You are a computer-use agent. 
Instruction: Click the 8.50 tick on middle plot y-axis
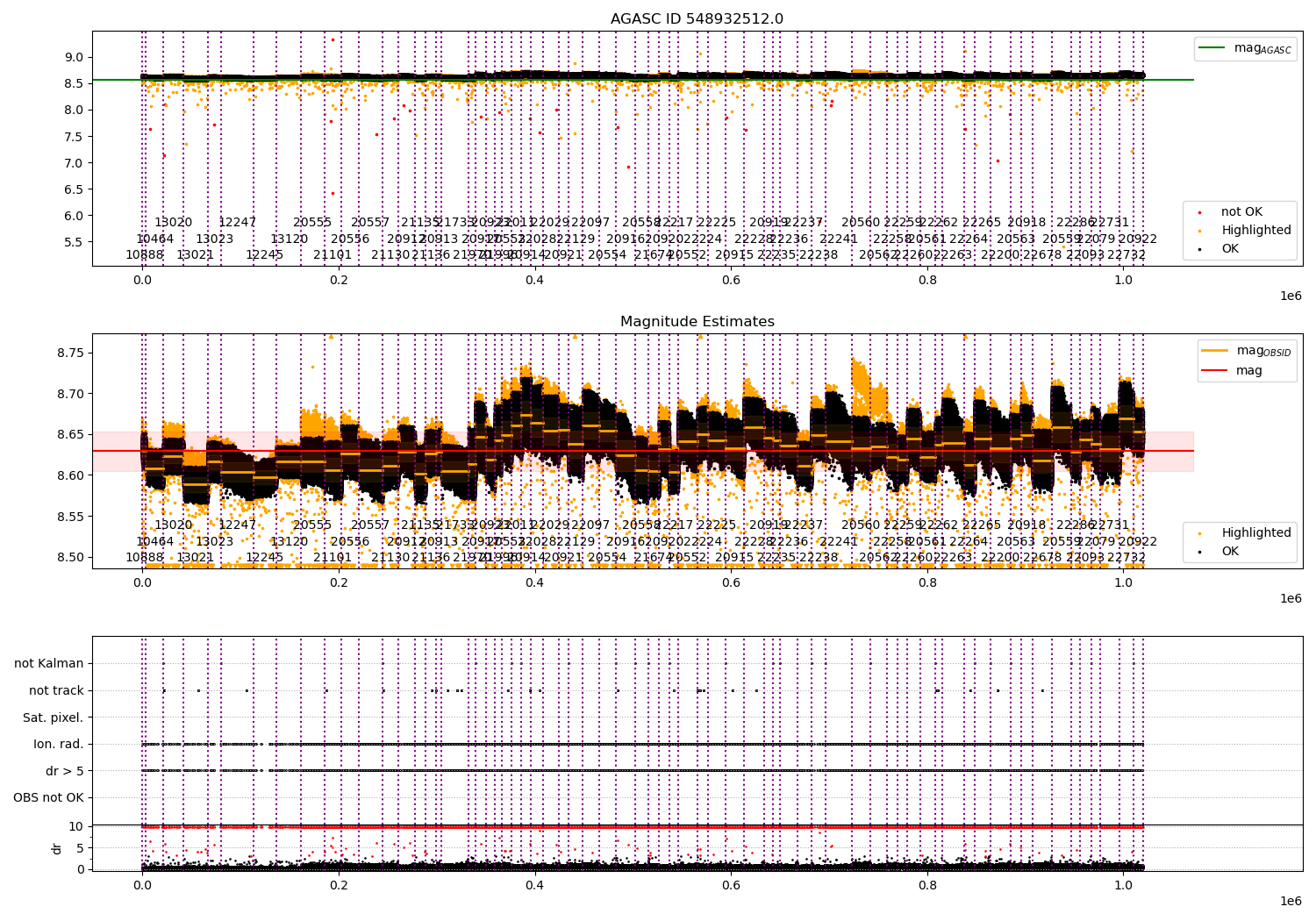click(x=70, y=557)
